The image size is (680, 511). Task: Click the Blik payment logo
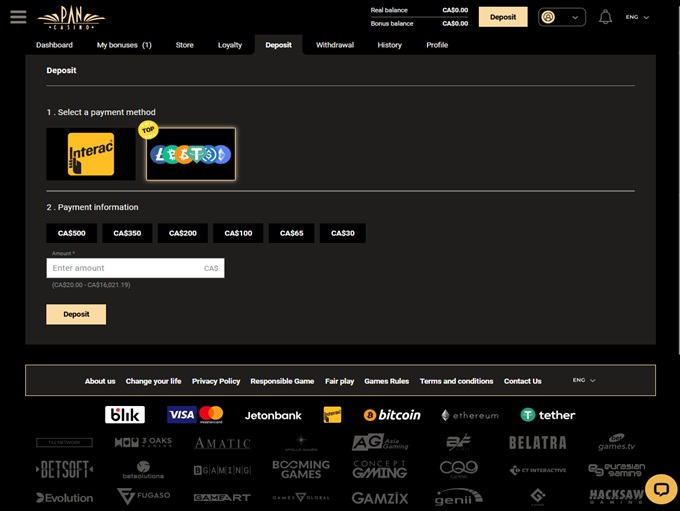[x=125, y=415]
